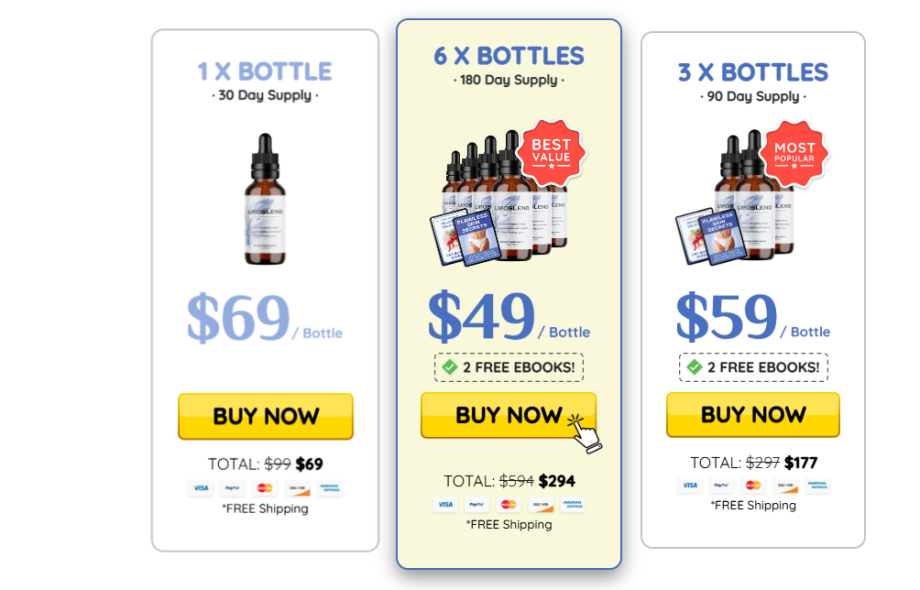The width and height of the screenshot is (920, 590).
Task: Click the single bottle product image
Action: [265, 199]
